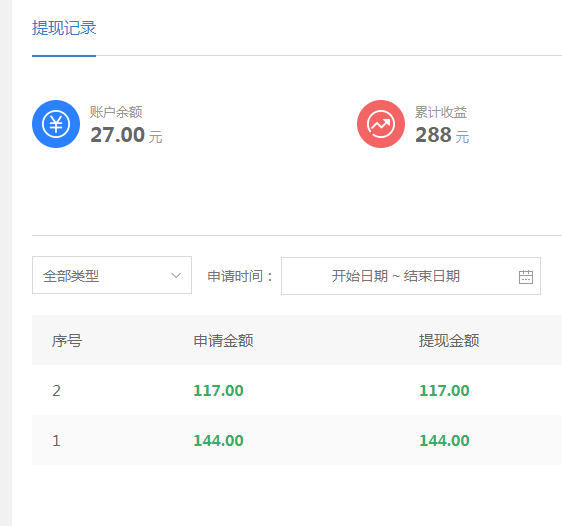Select the 开始日期 start date field
The height and width of the screenshot is (526, 562).
359,276
